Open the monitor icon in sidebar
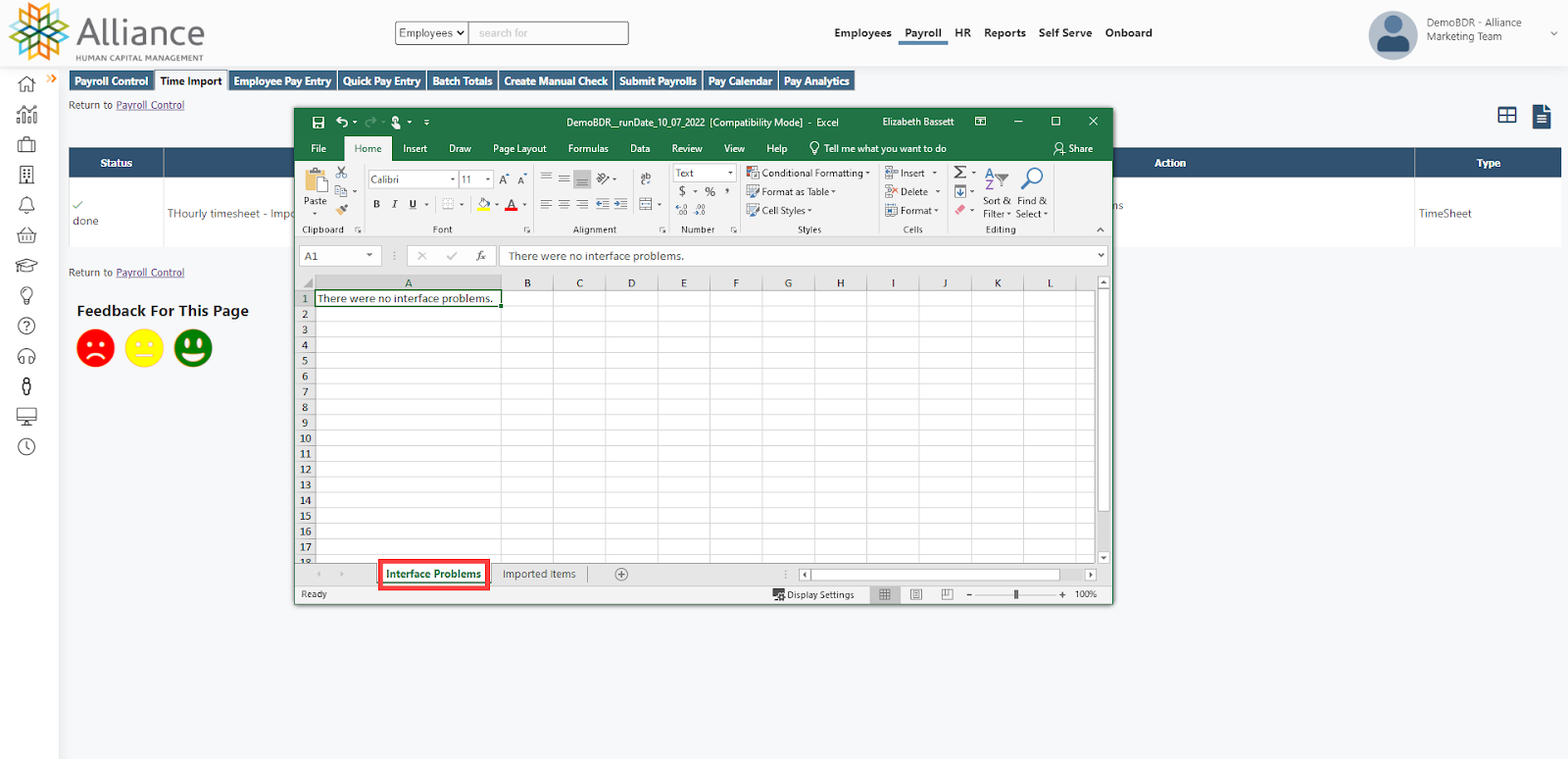 tap(26, 417)
